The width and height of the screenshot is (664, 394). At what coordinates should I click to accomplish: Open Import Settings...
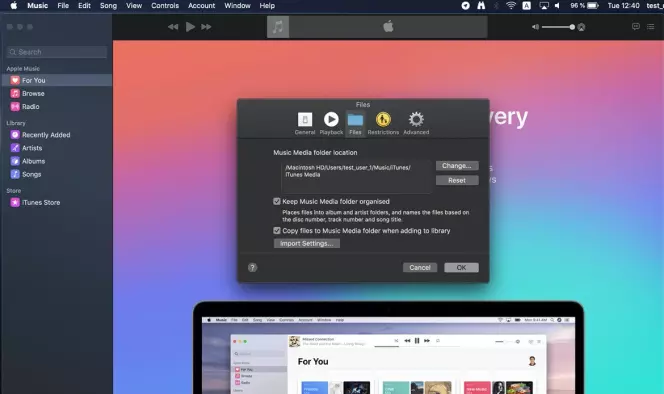pos(307,244)
